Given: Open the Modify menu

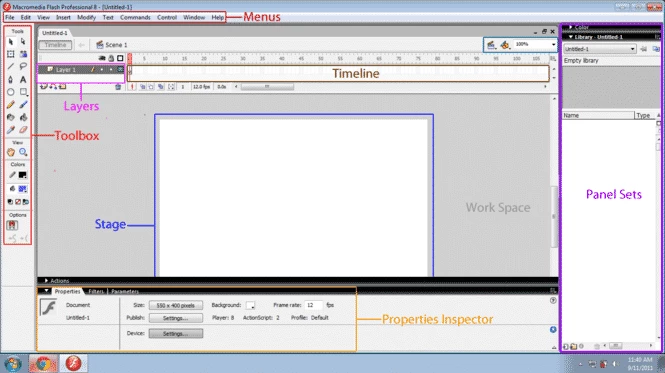Looking at the screenshot, I should [87, 17].
